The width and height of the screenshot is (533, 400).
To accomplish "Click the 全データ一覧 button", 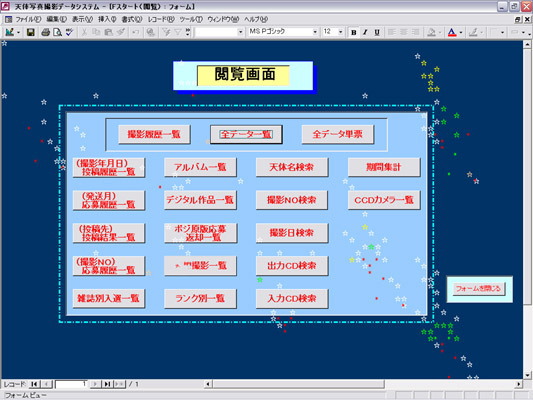I will pos(246,134).
